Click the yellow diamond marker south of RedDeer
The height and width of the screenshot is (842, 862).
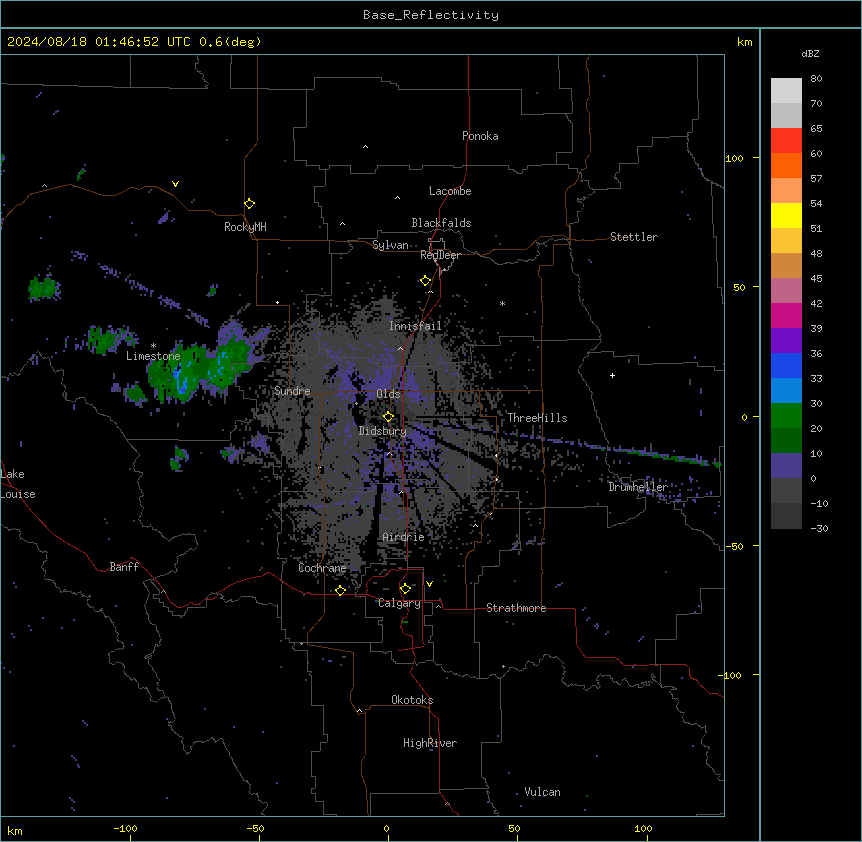click(426, 281)
